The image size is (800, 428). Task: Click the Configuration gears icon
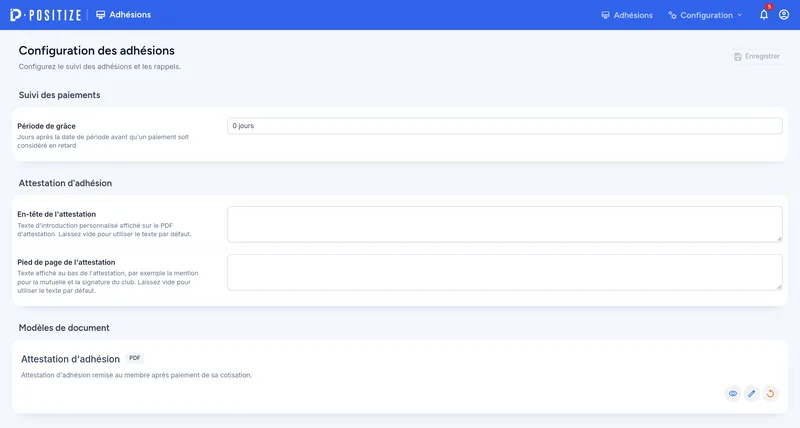[672, 15]
